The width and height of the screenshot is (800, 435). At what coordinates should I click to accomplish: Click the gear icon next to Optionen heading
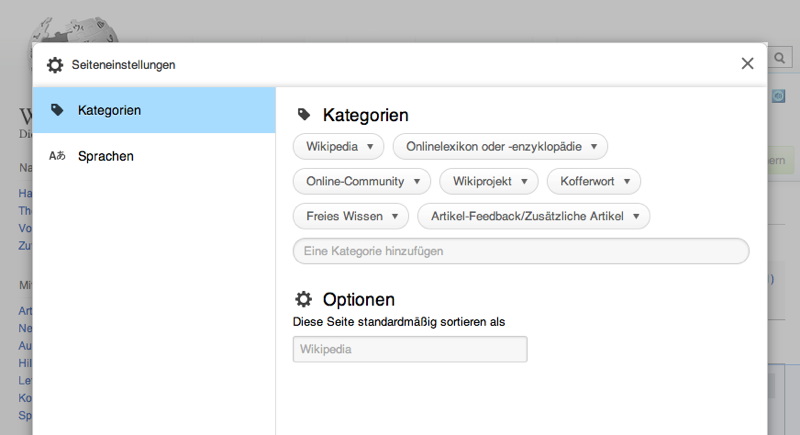point(304,299)
